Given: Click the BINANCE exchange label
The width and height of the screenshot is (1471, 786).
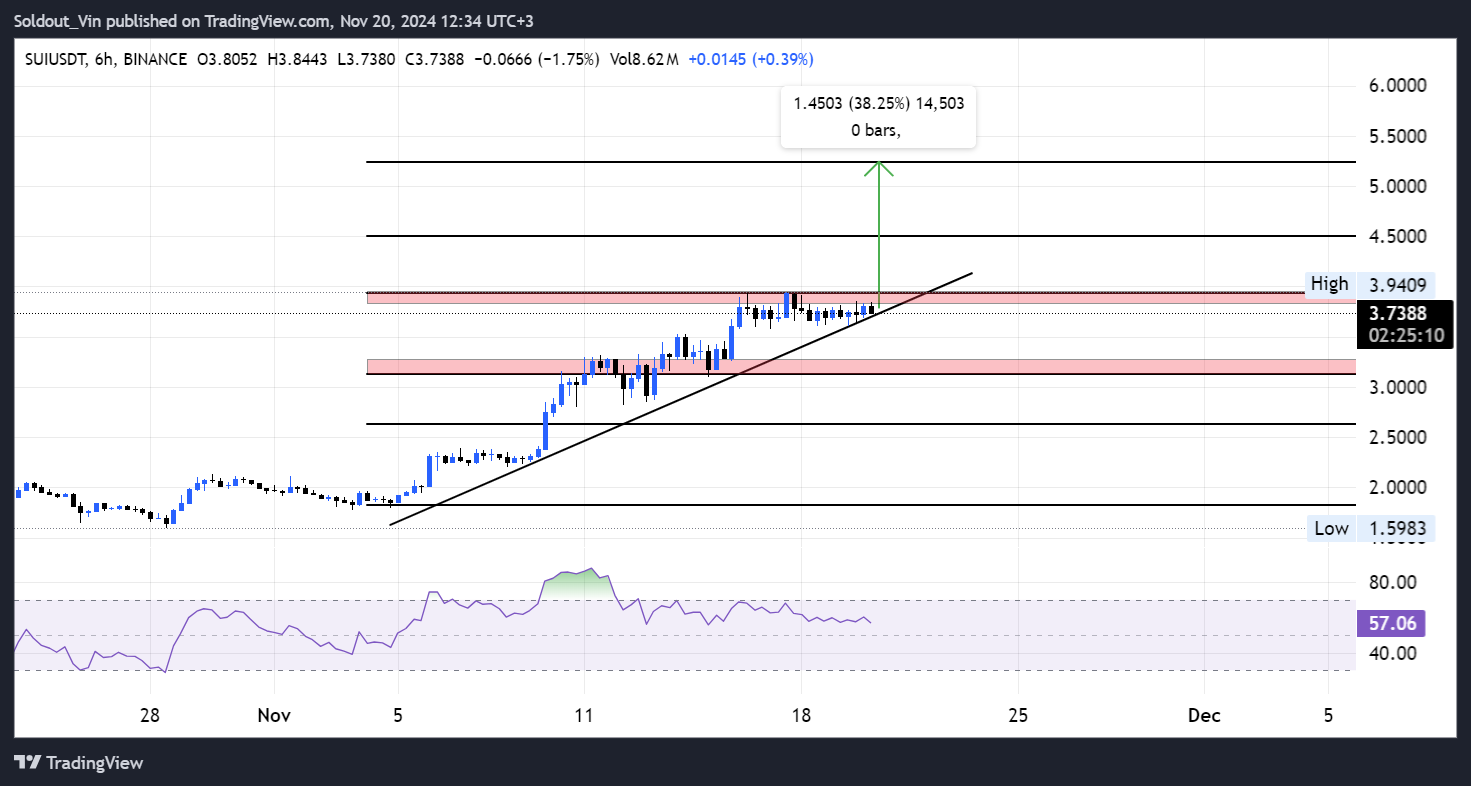Looking at the screenshot, I should point(155,59).
